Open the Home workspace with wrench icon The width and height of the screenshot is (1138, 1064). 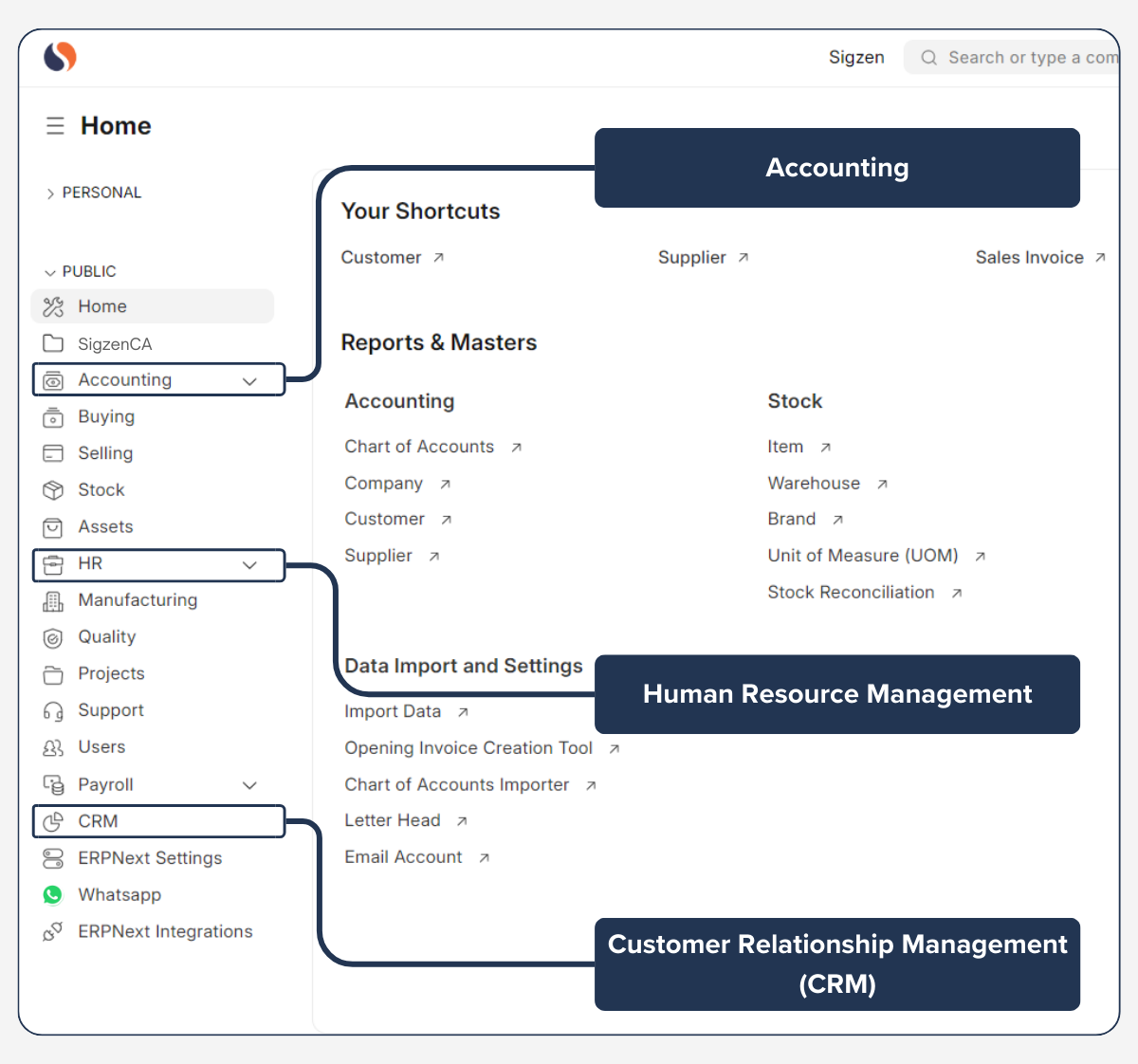[x=53, y=305]
